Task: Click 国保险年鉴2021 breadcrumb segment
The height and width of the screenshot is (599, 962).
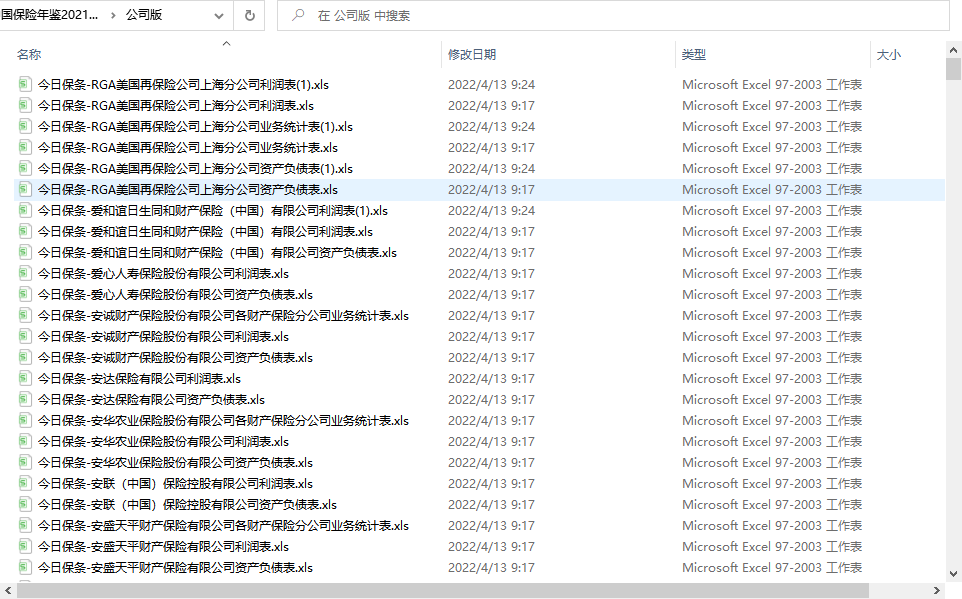Action: [x=49, y=15]
